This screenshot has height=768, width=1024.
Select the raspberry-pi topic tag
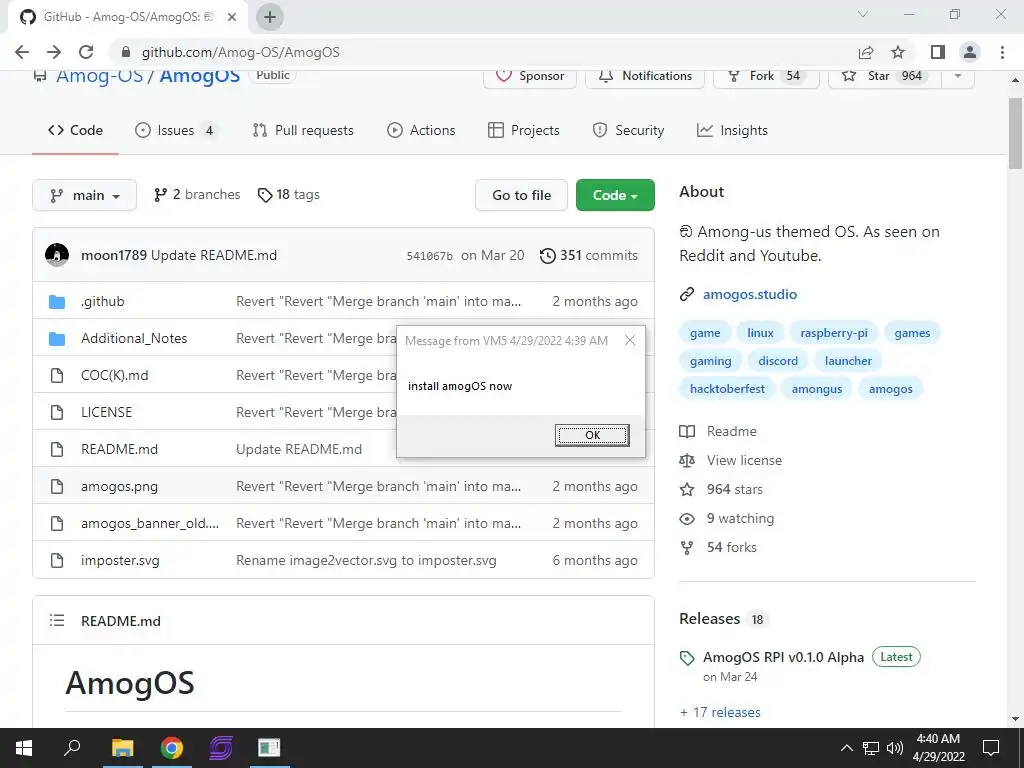tap(834, 333)
